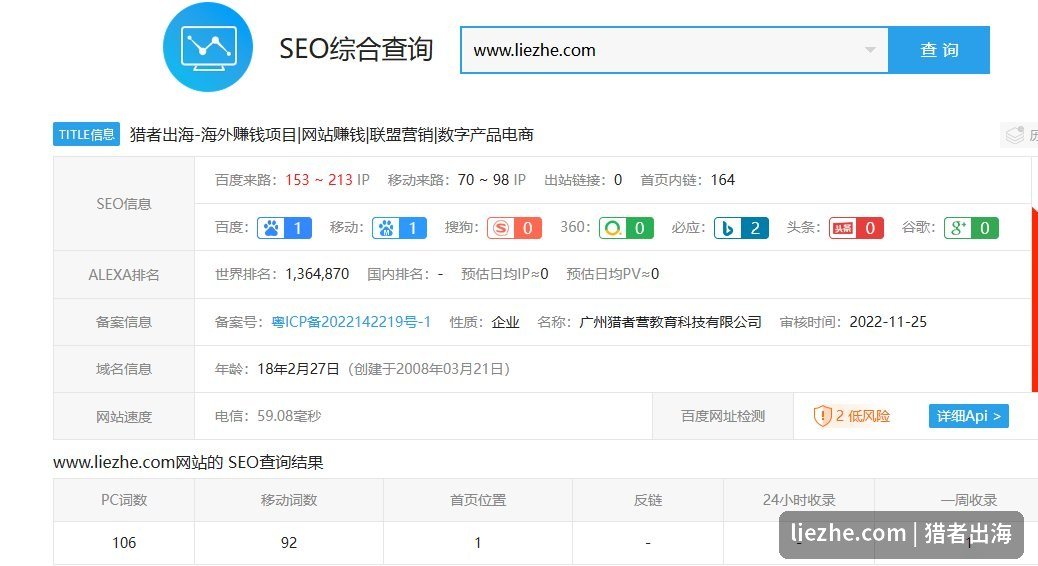Click the 首页内链 value 164
The image size is (1038, 566).
click(x=723, y=180)
